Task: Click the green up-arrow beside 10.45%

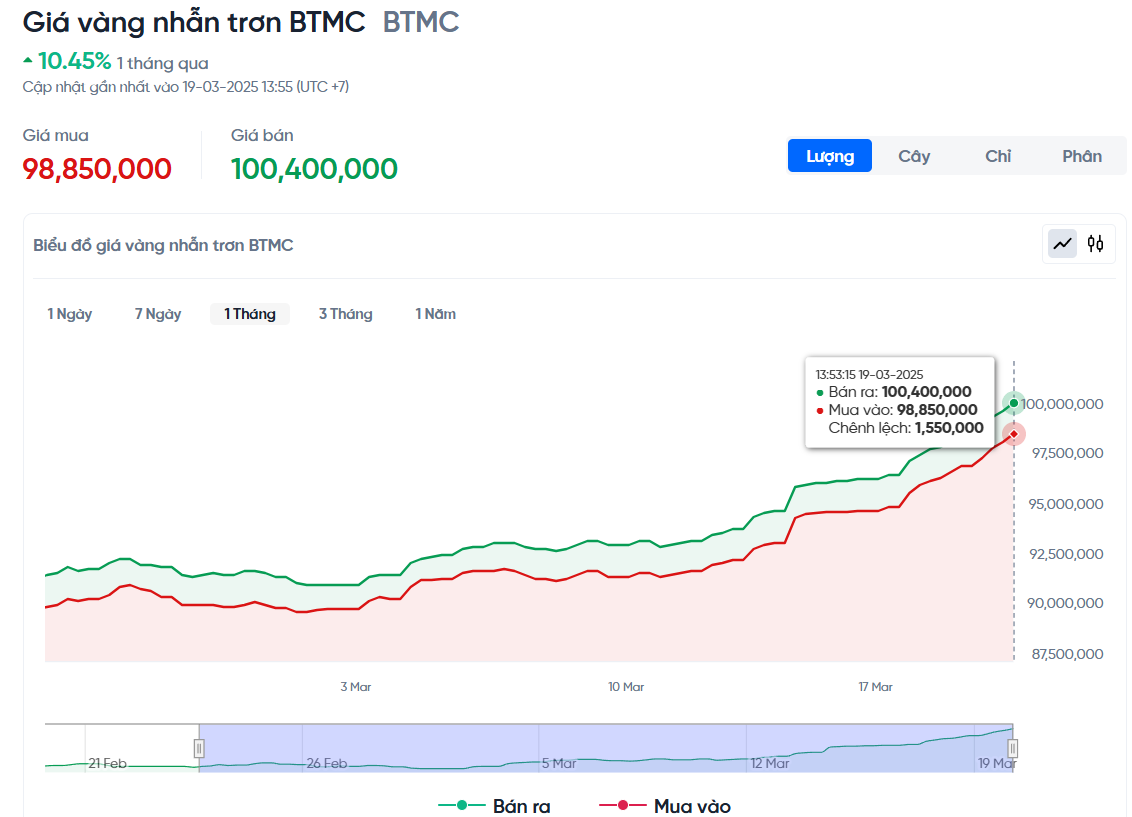Action: point(28,61)
